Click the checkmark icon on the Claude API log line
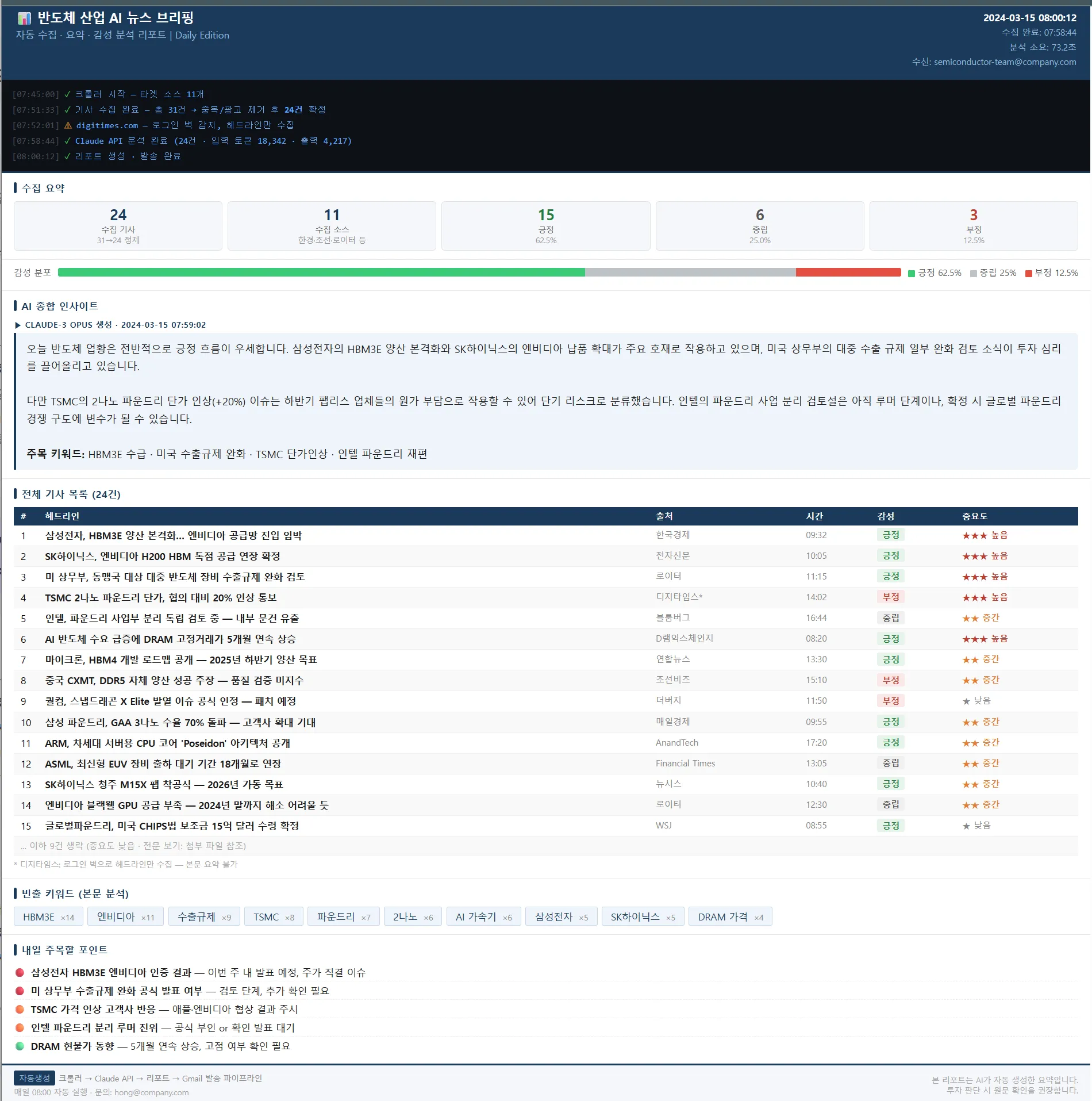Image resolution: width=1092 pixels, height=1101 pixels. pyautogui.click(x=67, y=141)
